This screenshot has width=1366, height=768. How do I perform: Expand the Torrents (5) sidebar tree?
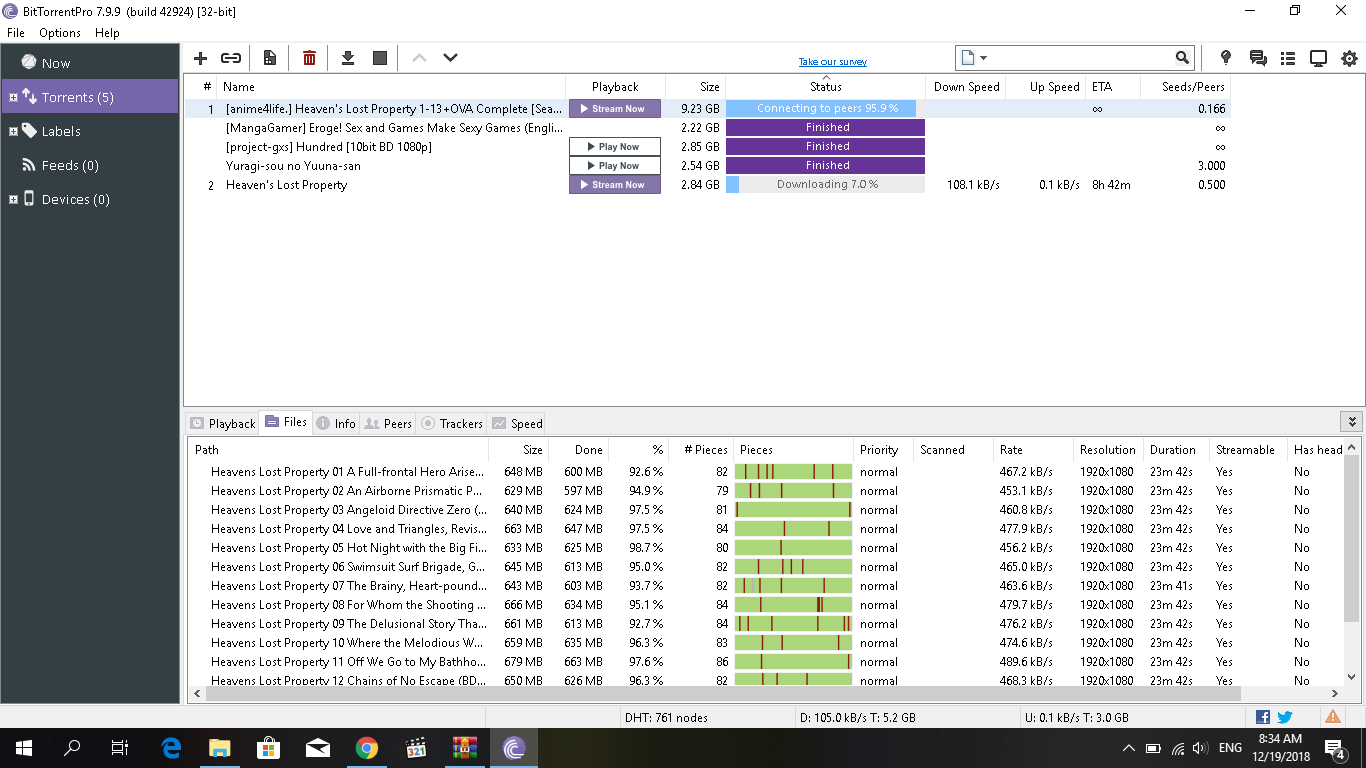pos(13,98)
